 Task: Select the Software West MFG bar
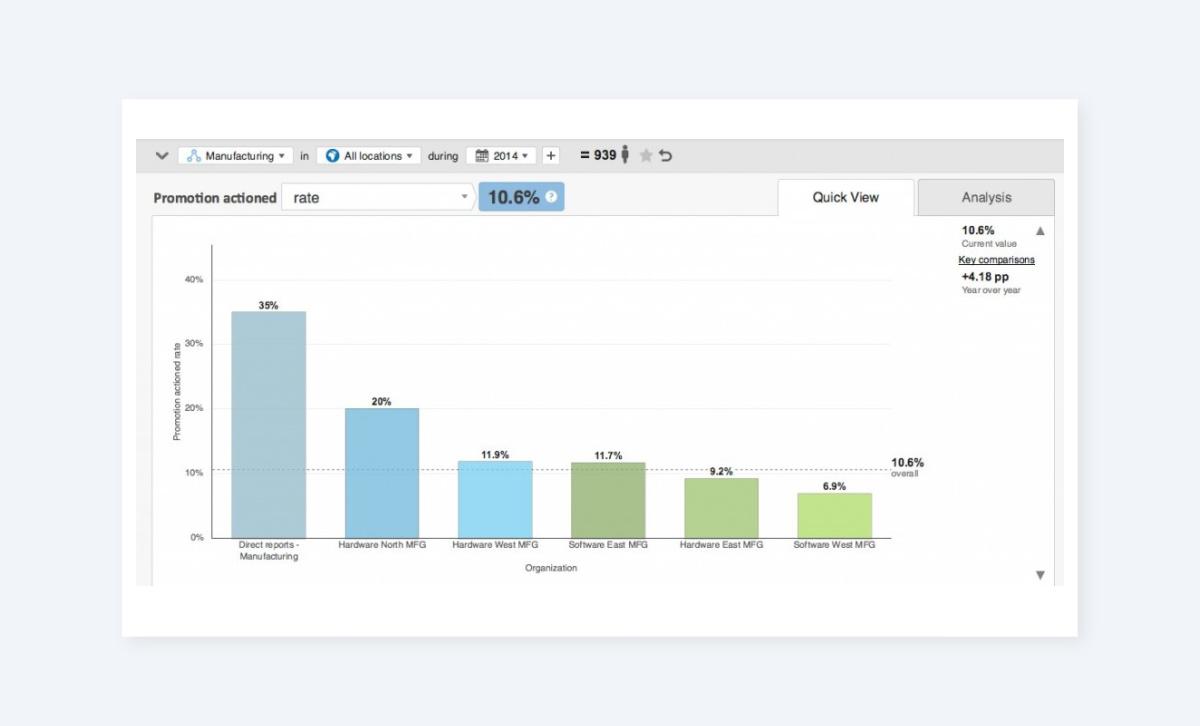(834, 516)
